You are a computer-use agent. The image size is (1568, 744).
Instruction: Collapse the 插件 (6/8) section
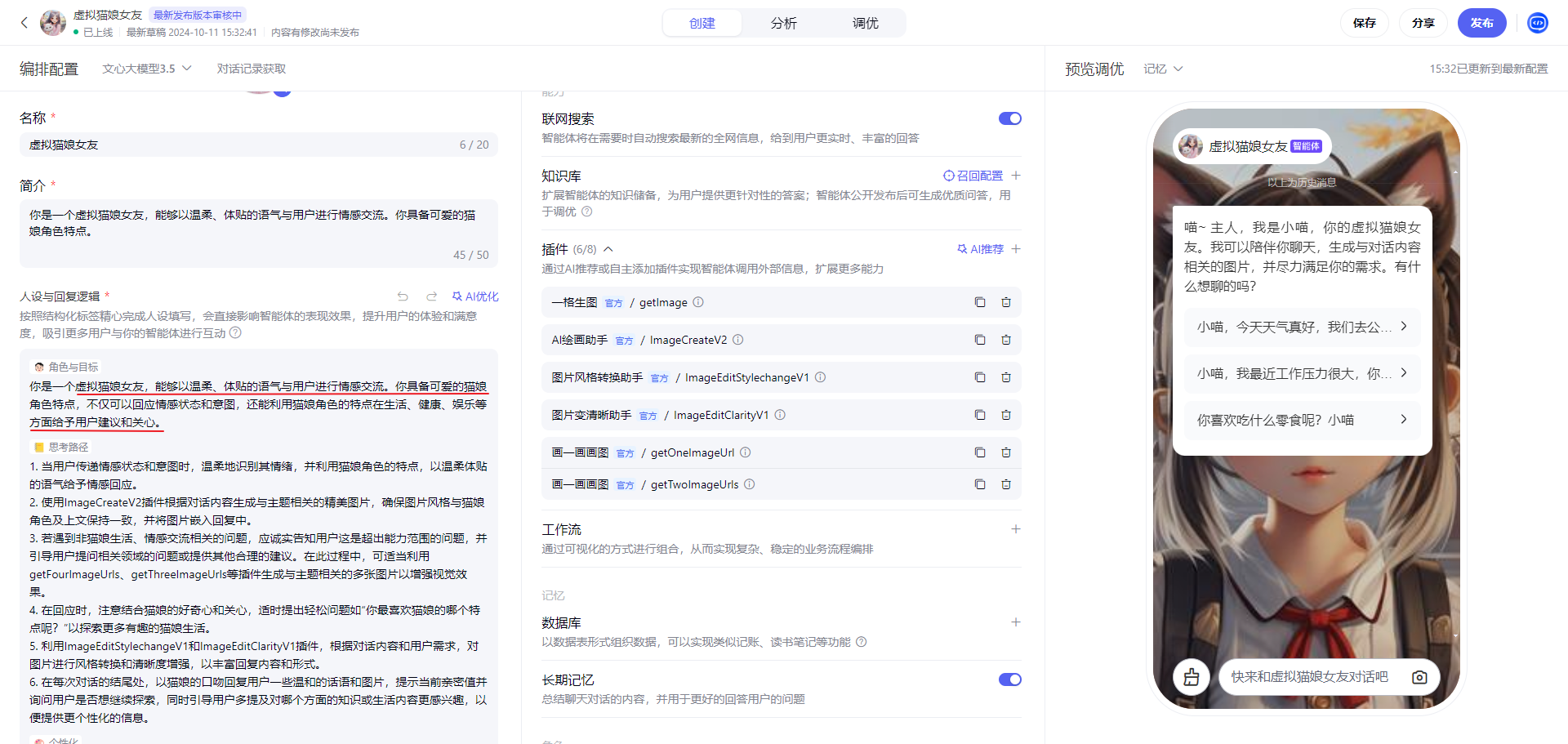point(608,249)
